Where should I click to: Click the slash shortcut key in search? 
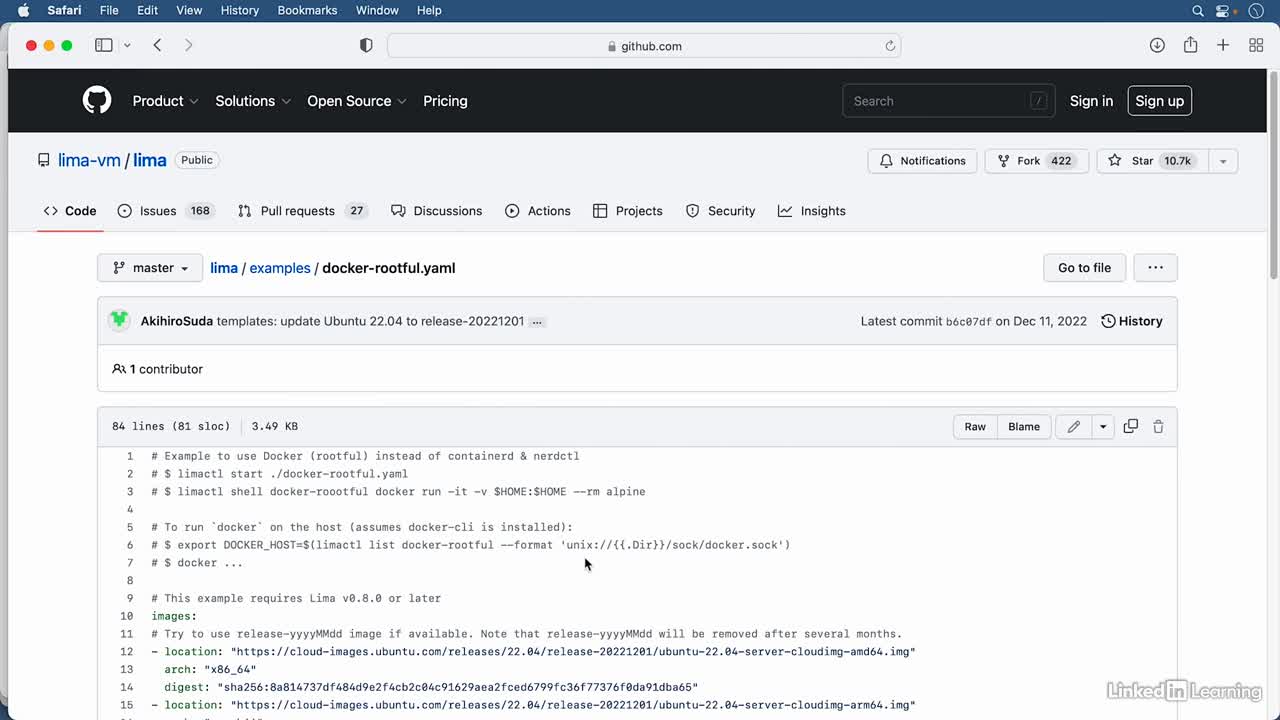pyautogui.click(x=1038, y=101)
